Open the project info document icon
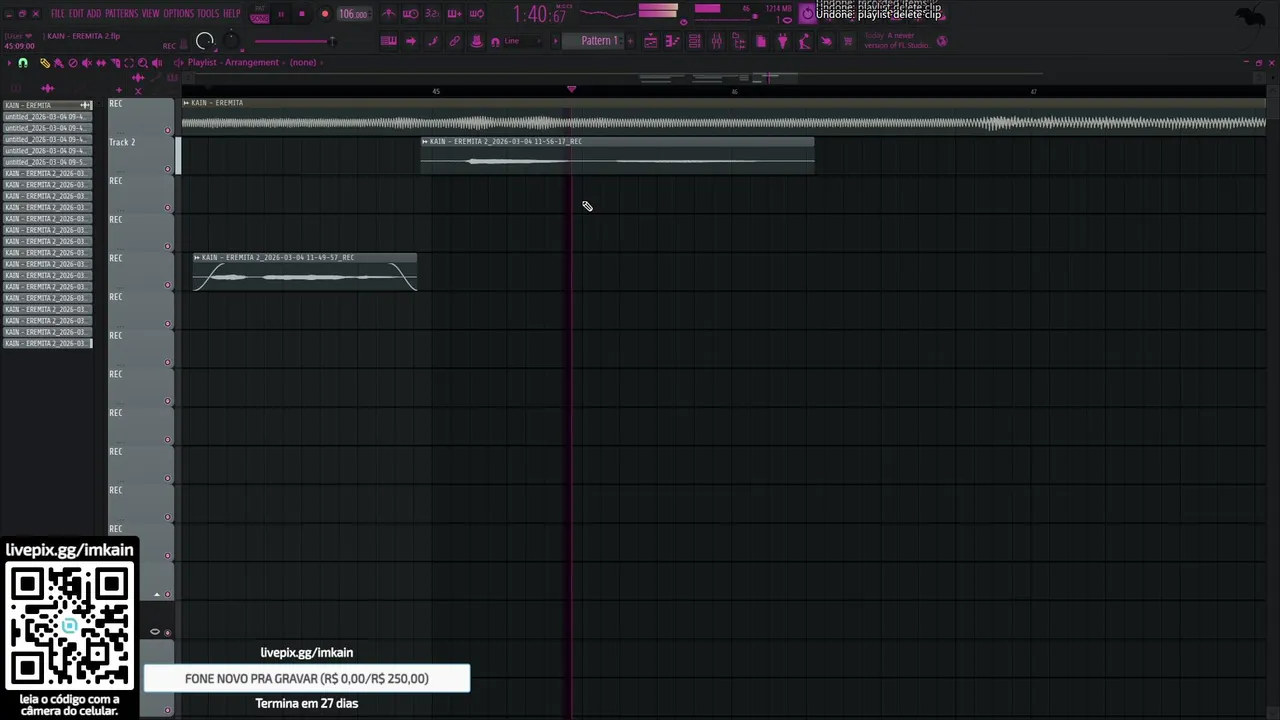1280x720 pixels. click(761, 41)
